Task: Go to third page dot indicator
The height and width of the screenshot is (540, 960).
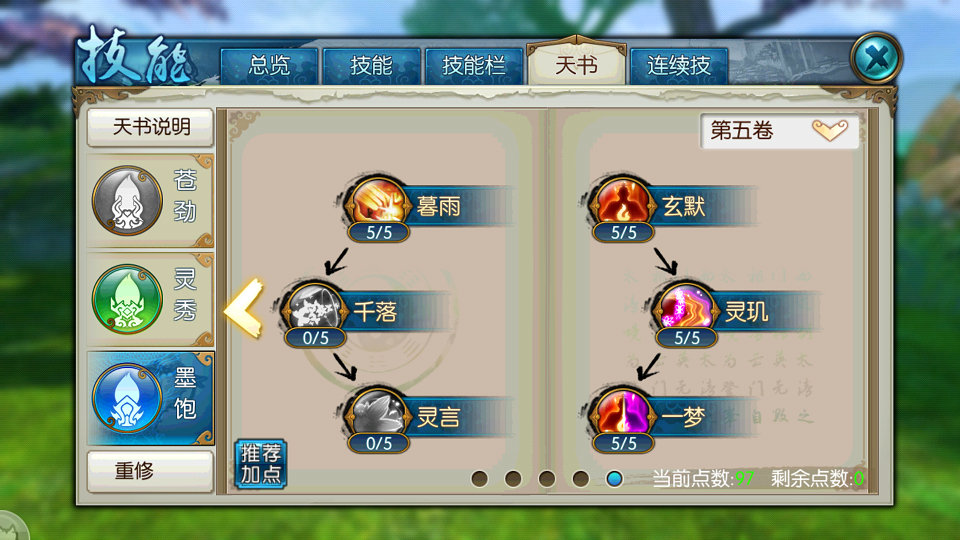Action: tap(547, 479)
